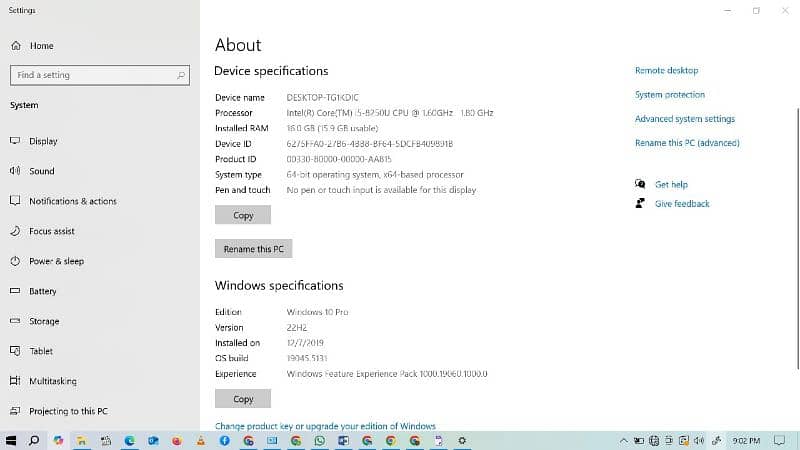Click Change product key or upgrade link
This screenshot has width=800, height=450.
(325, 426)
